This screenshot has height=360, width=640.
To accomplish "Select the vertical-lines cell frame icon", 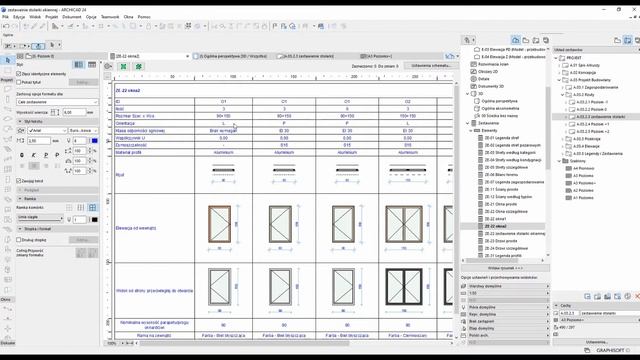I will (81, 208).
